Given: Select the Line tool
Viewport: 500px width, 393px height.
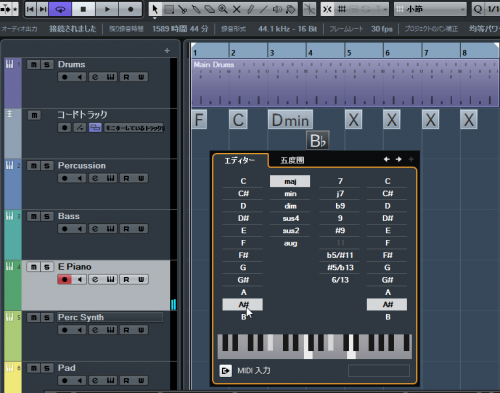Looking at the screenshot, I should click(x=264, y=9).
